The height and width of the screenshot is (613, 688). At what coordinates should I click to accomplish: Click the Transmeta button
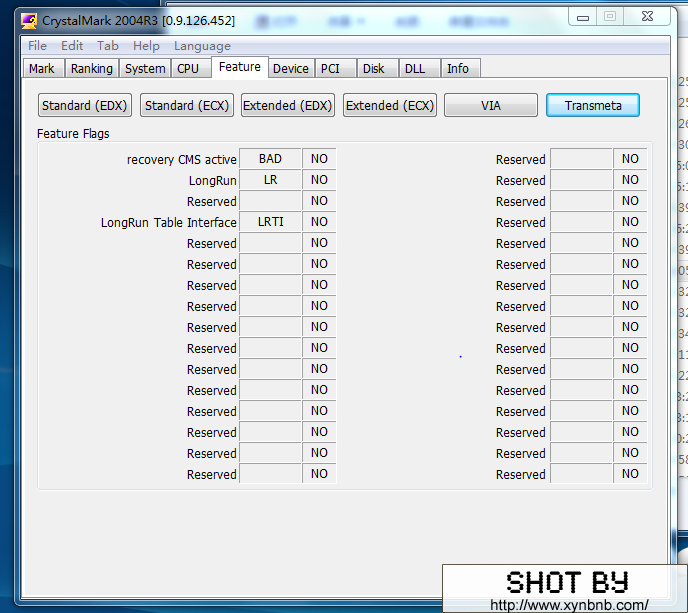pos(593,105)
